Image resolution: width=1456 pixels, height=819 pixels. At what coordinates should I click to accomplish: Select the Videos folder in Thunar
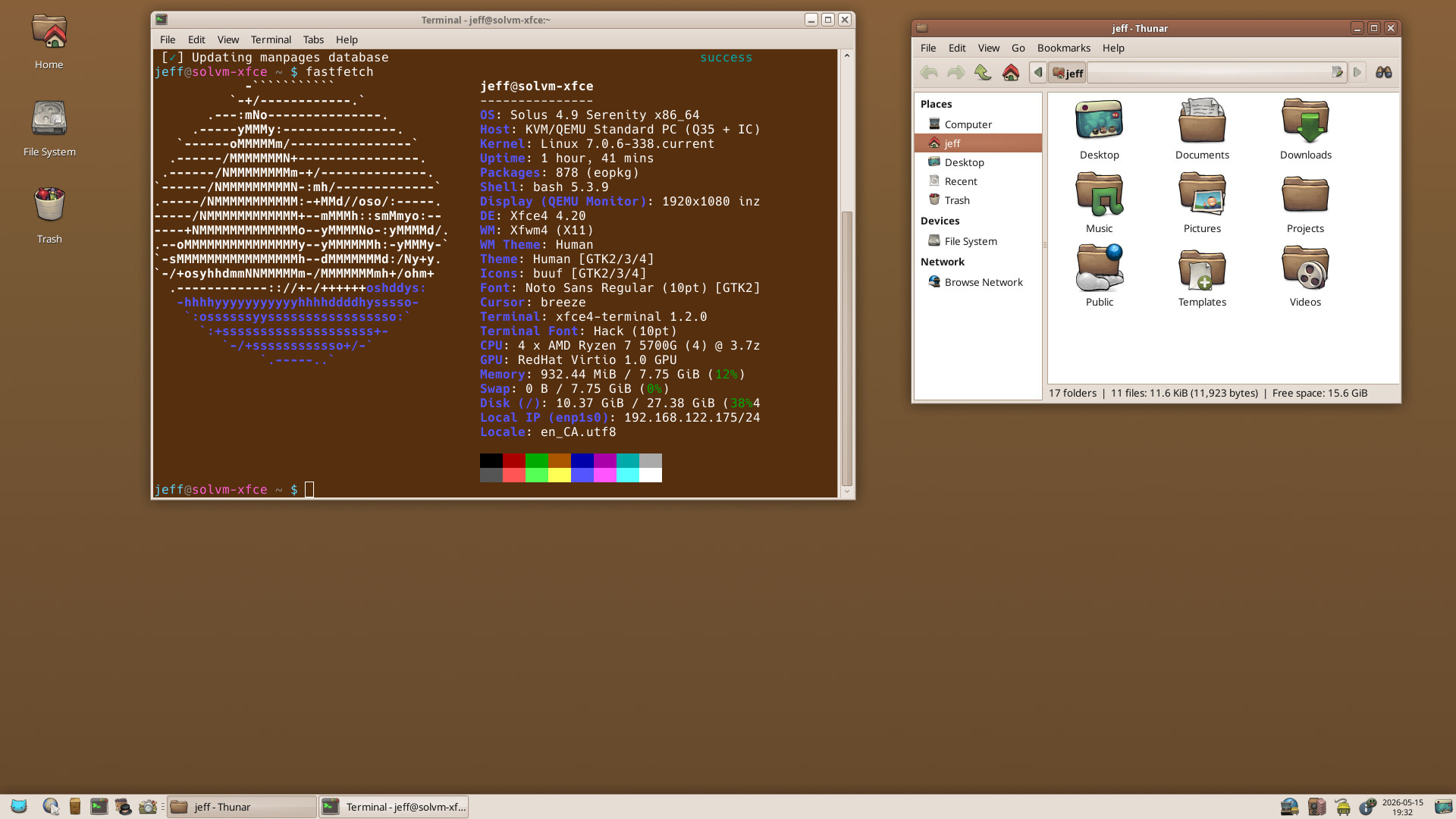[1305, 276]
